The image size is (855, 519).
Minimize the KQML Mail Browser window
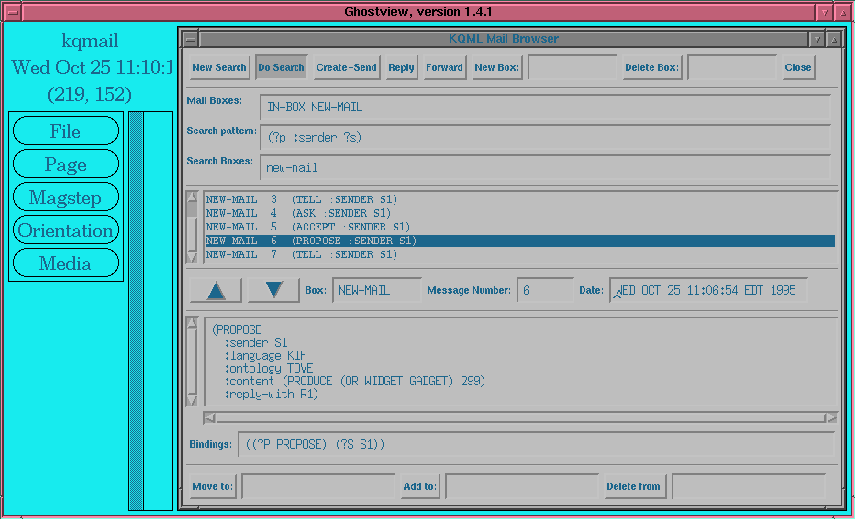click(817, 39)
